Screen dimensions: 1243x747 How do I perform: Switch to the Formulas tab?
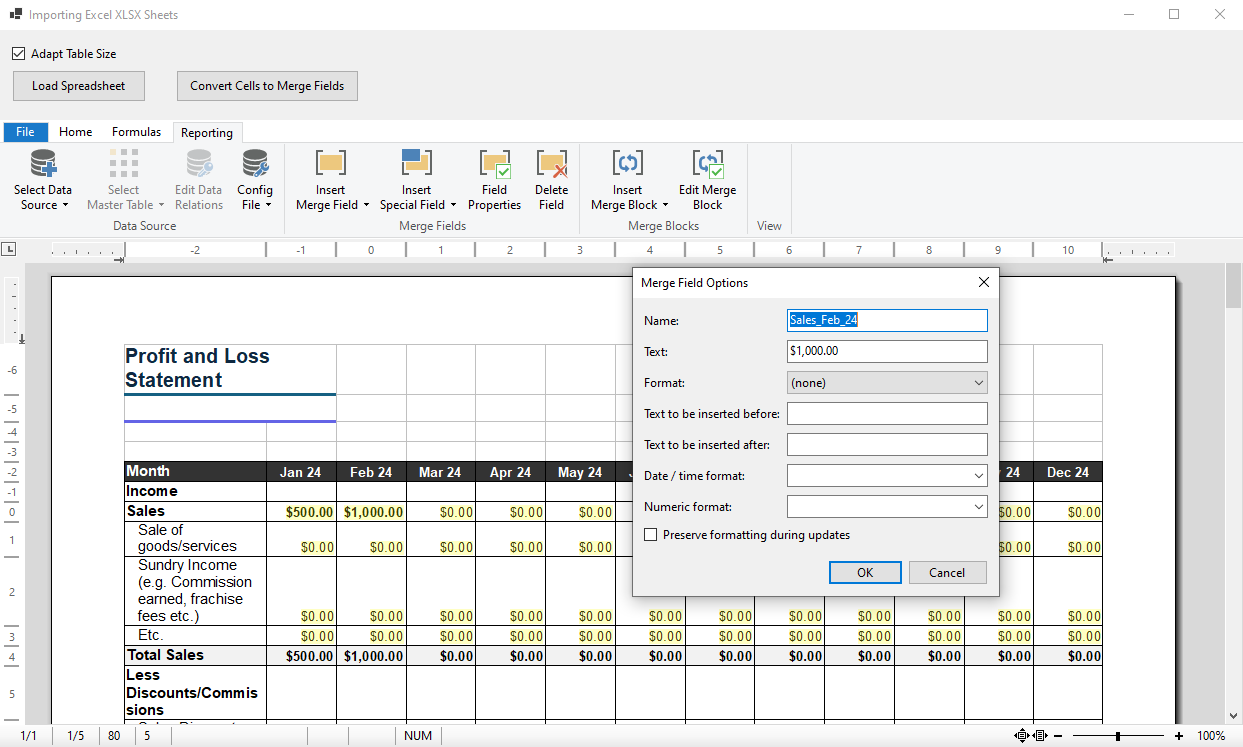136,132
